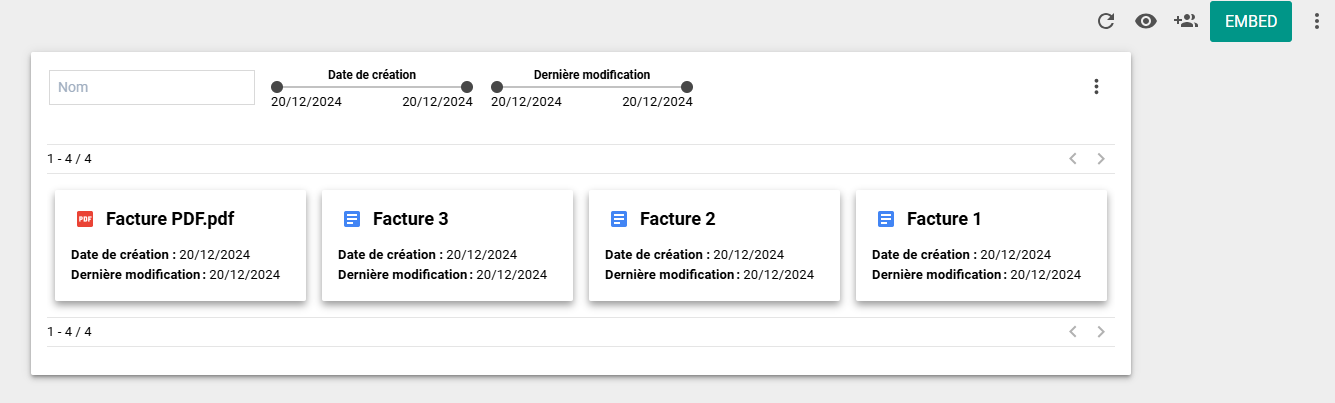Screen dimensions: 1335x403
Task: Click the blue document icon of Facture 3
Action: (351, 219)
